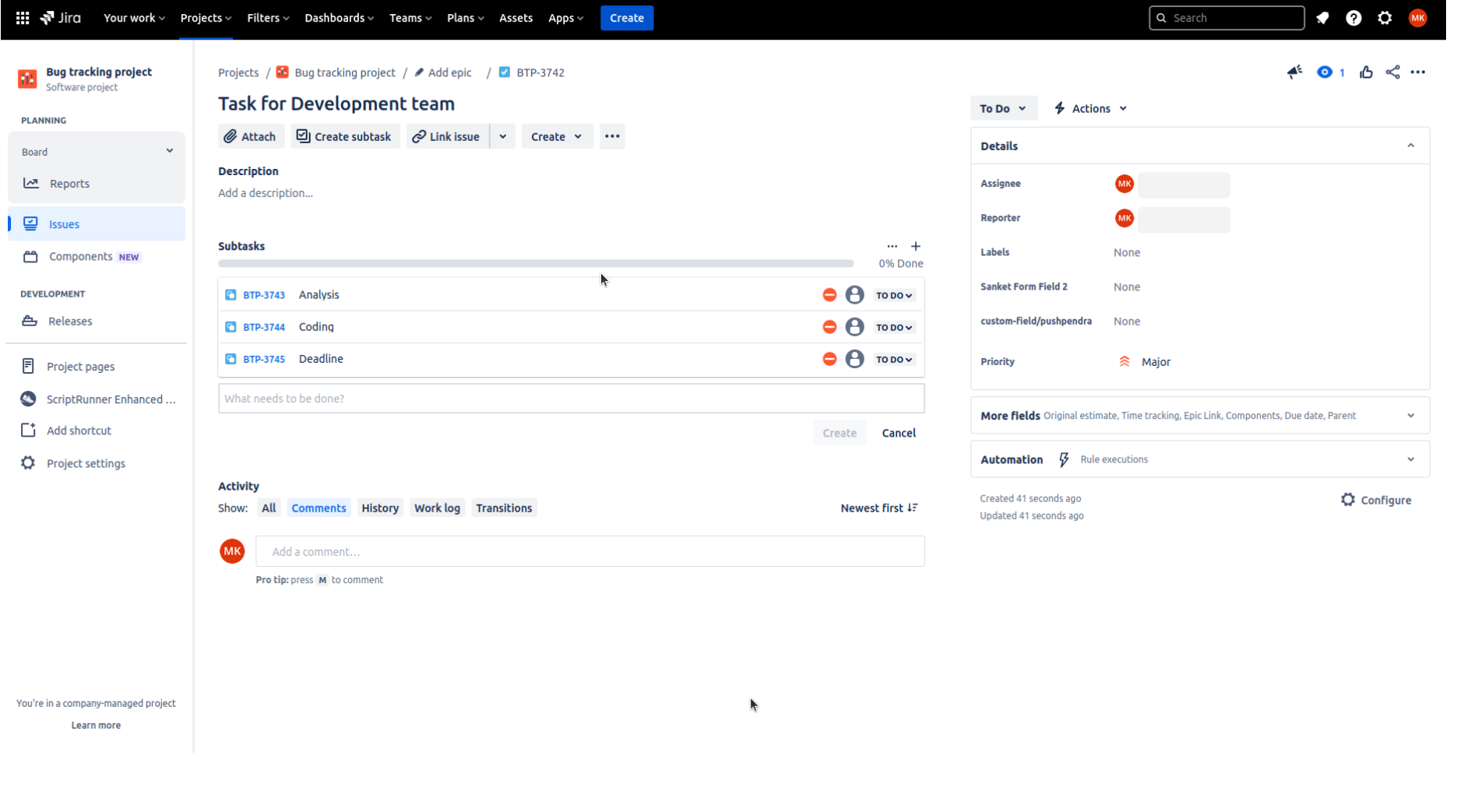Open the eye watch toggle on BTP-3742
This screenshot has width=1471, height=812.
click(1325, 72)
